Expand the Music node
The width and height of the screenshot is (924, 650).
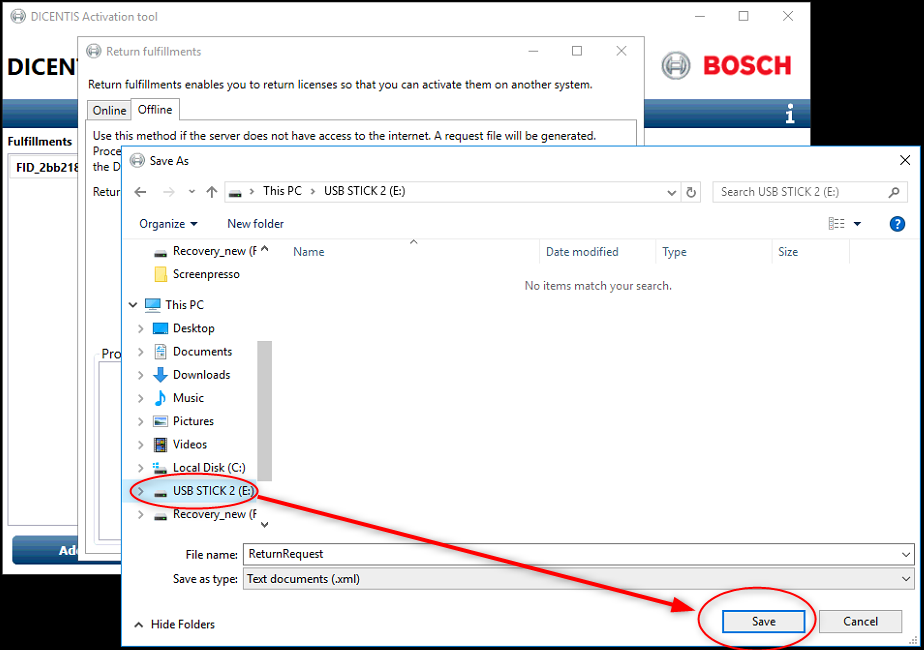pos(140,398)
